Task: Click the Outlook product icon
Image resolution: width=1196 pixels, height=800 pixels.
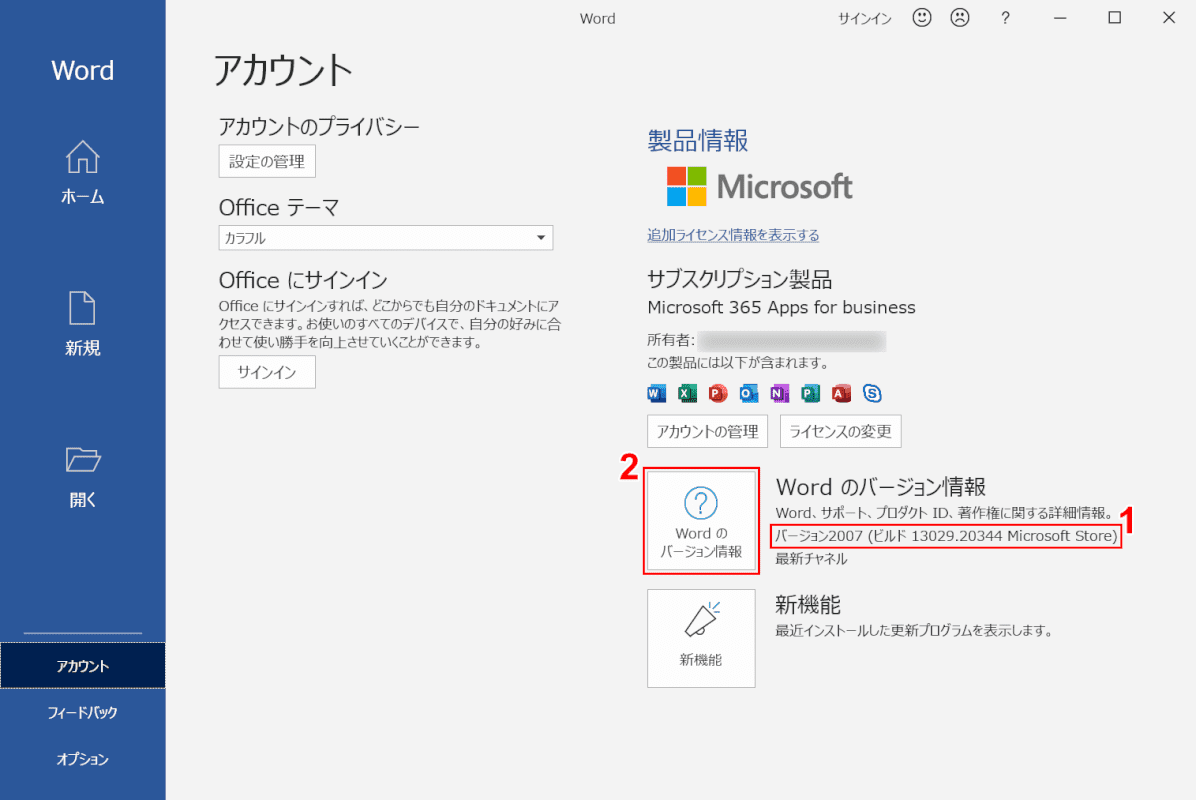Action: 748,393
